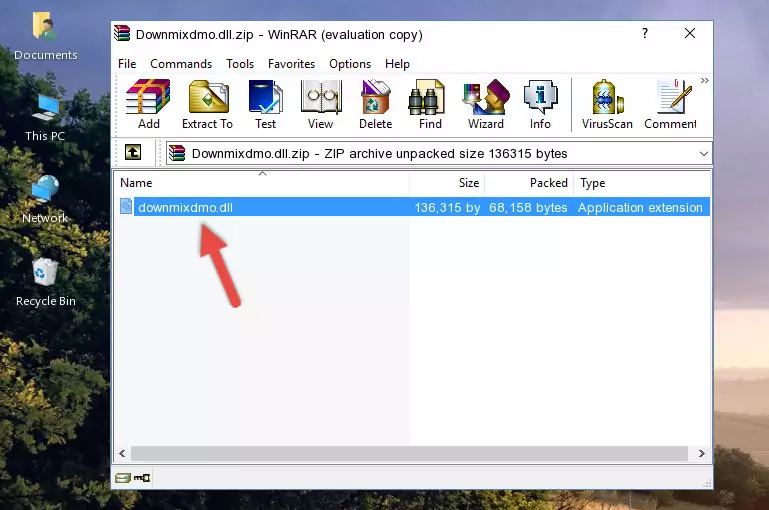Click the WinRAR title bar app icon
The width and height of the screenshot is (769, 510).
point(122,34)
